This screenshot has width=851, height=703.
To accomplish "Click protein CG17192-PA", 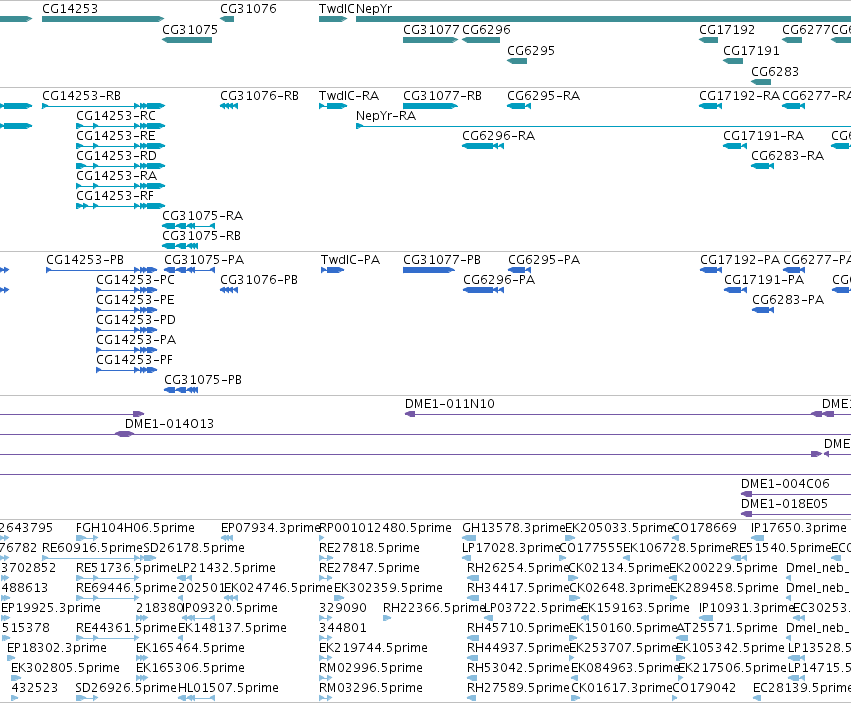I will click(x=740, y=259).
